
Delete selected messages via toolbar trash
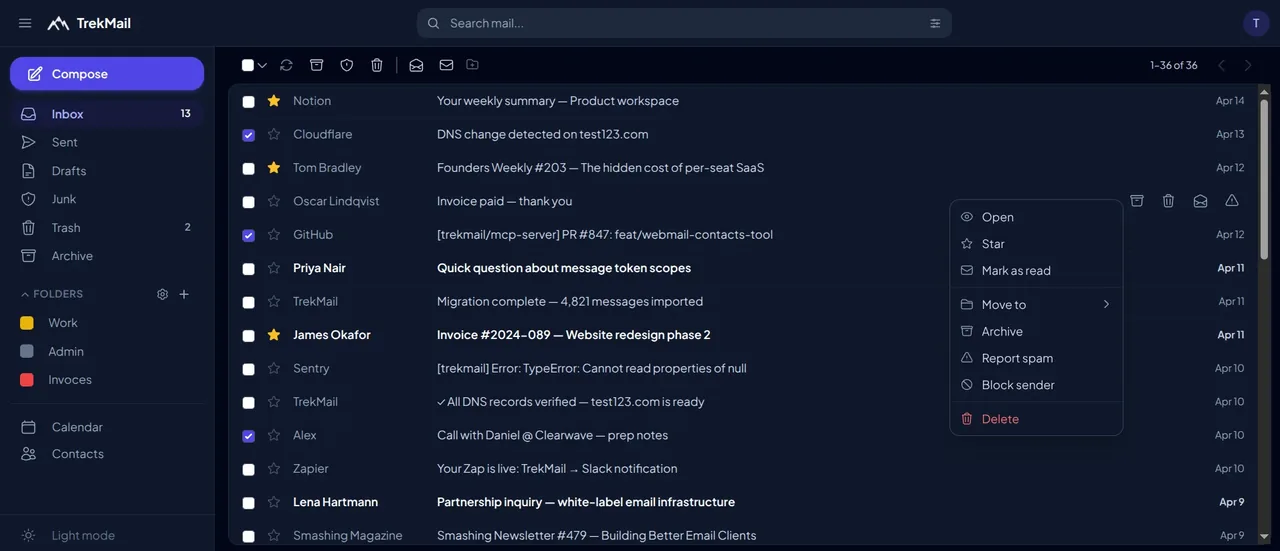coord(377,65)
